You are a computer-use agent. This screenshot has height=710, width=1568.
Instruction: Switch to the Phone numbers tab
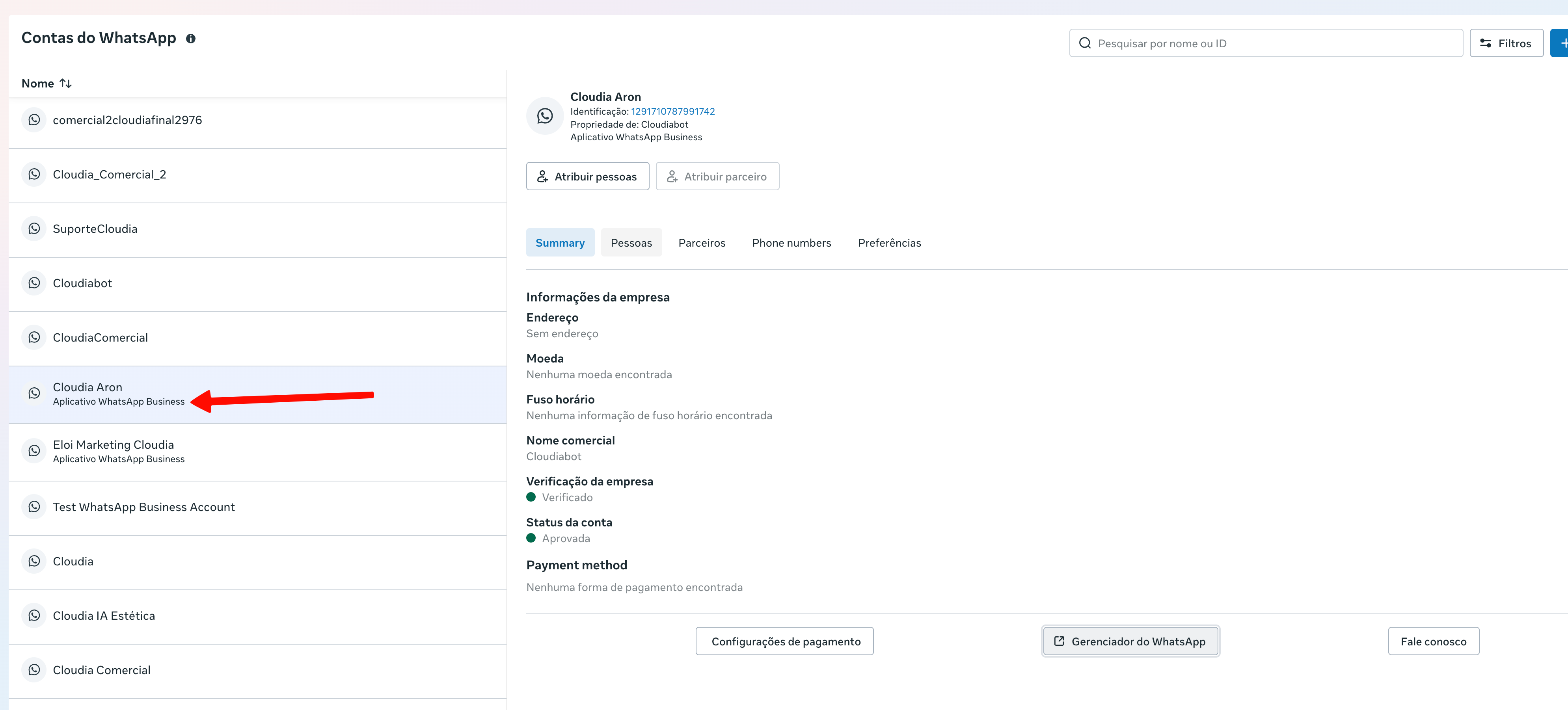point(791,243)
